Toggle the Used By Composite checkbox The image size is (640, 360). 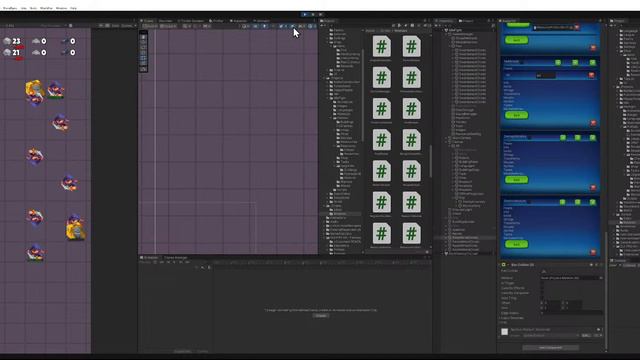[x=542, y=293]
